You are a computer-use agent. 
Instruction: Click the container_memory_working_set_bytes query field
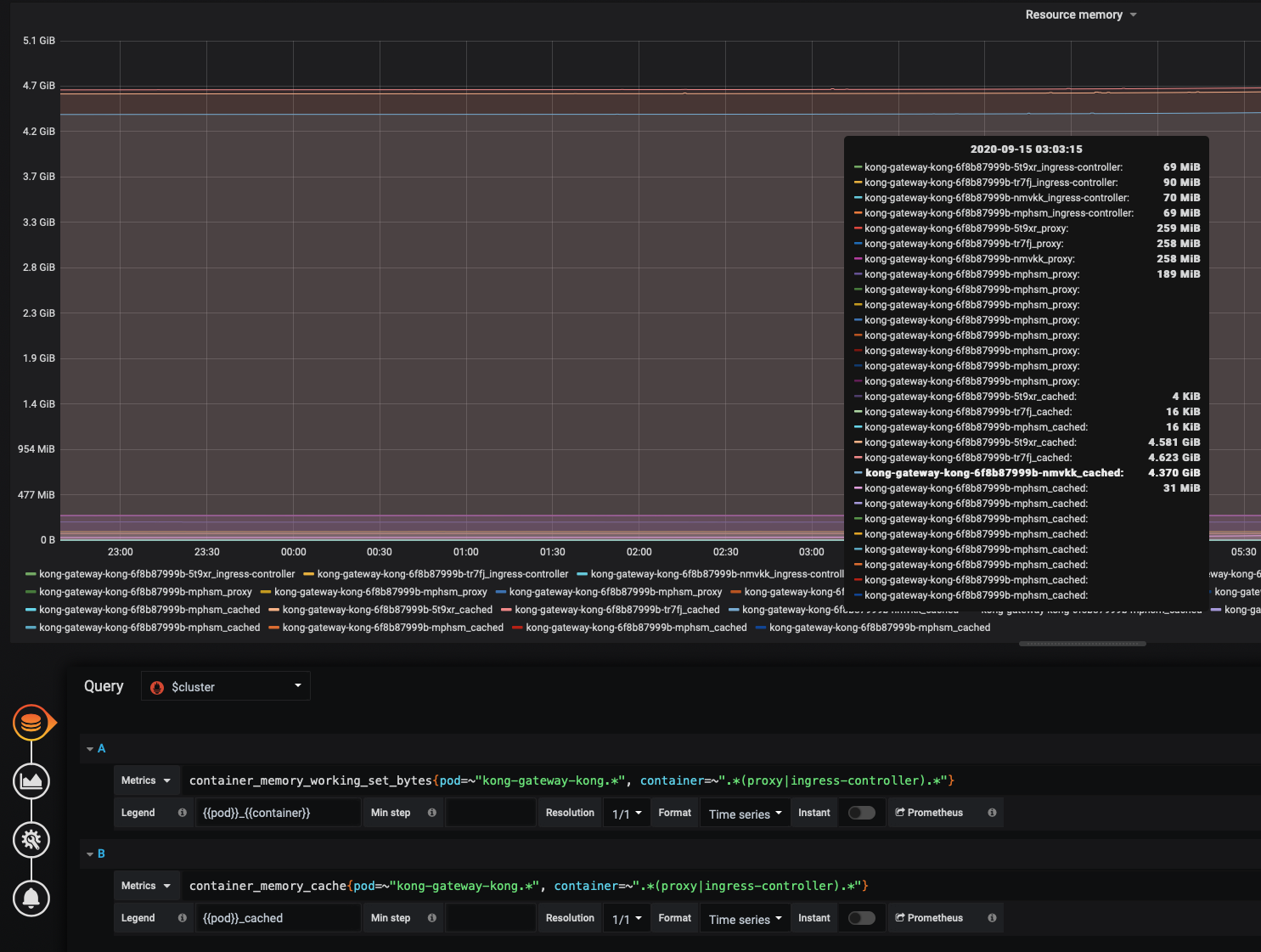721,780
